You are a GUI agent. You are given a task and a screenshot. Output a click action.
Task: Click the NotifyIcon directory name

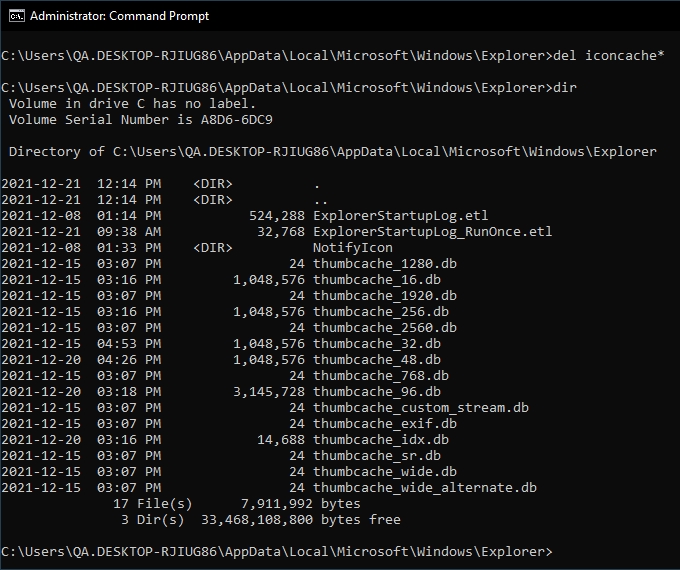352,247
